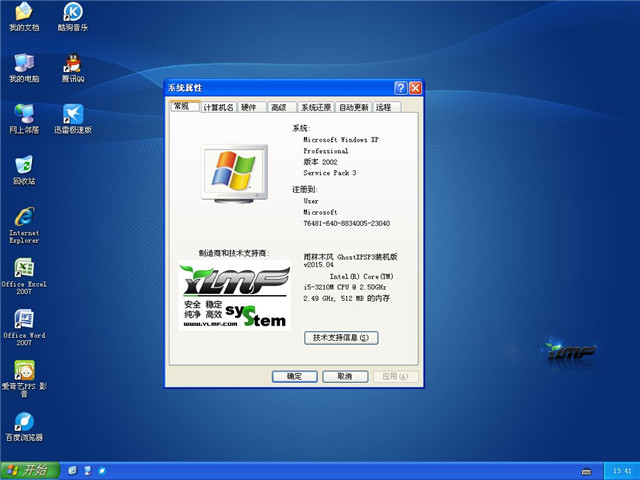Click the 制造商和技术支持商 label
This screenshot has width=640, height=480.
pyautogui.click(x=234, y=253)
